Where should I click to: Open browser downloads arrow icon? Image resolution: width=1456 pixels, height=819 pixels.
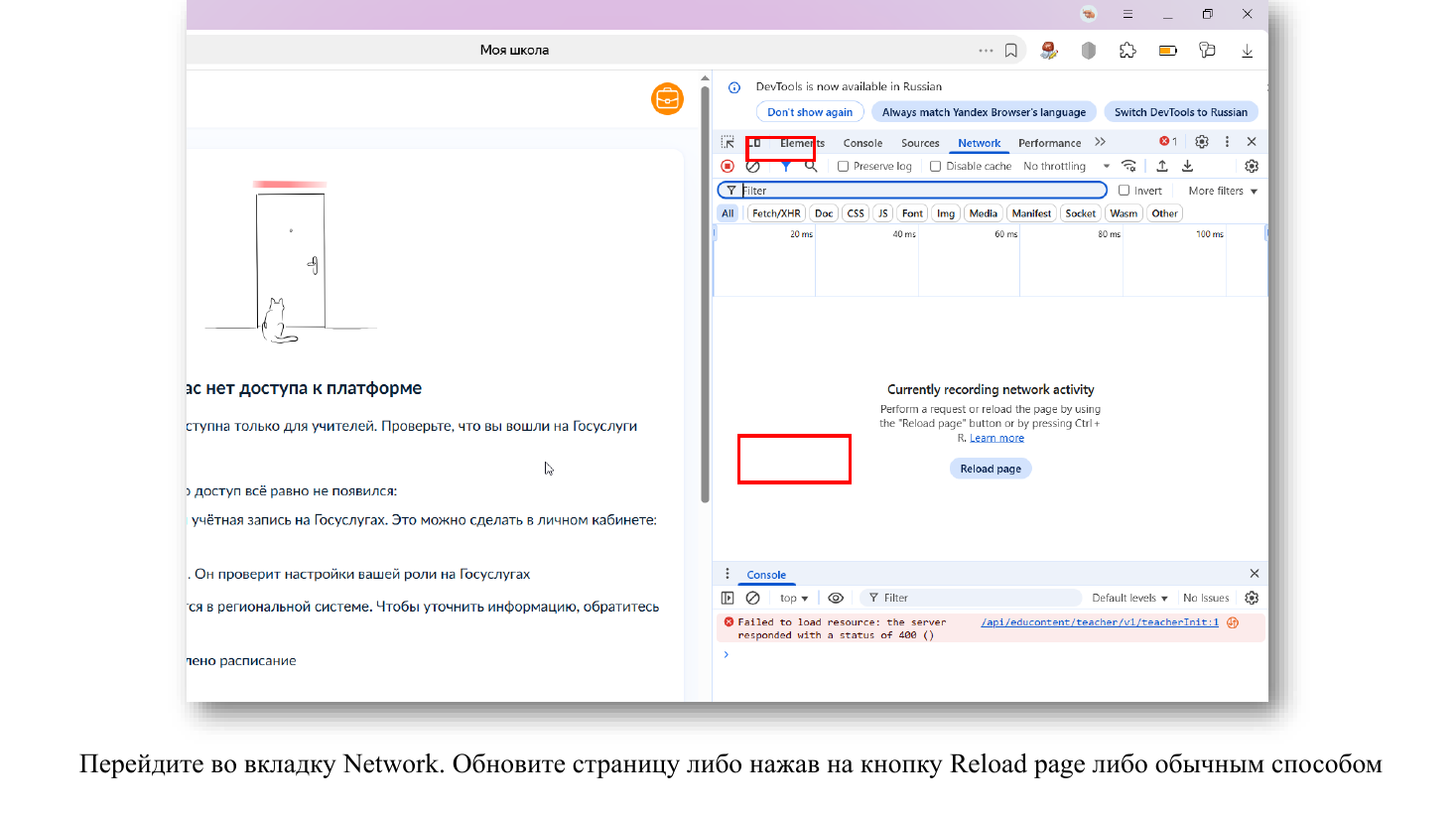coord(1247,50)
